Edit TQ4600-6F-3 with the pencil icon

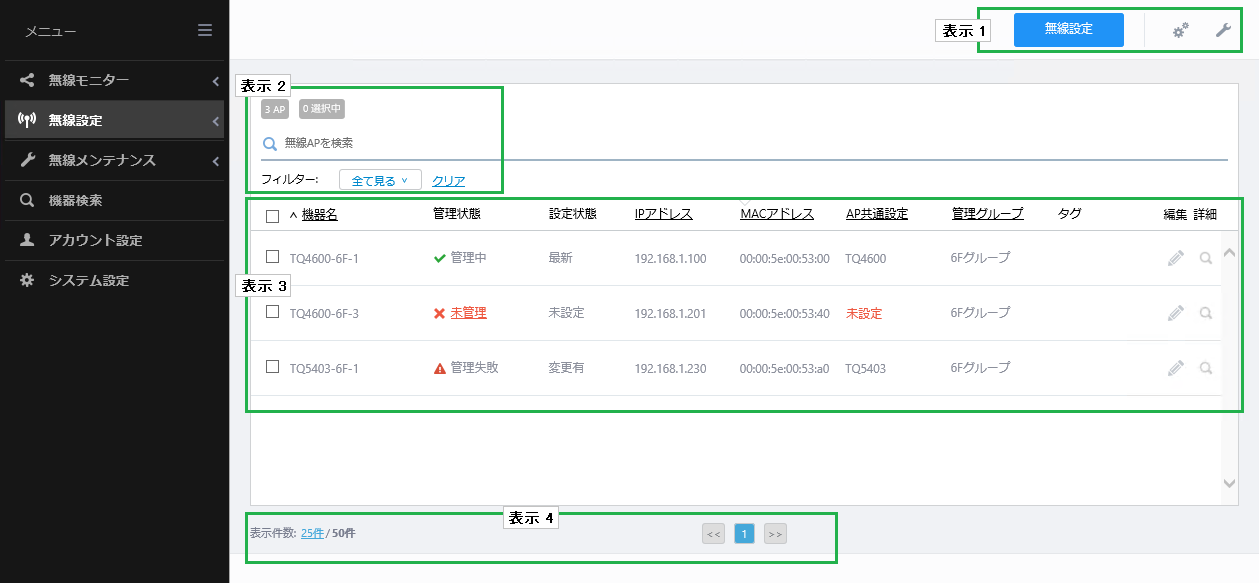tap(1175, 313)
